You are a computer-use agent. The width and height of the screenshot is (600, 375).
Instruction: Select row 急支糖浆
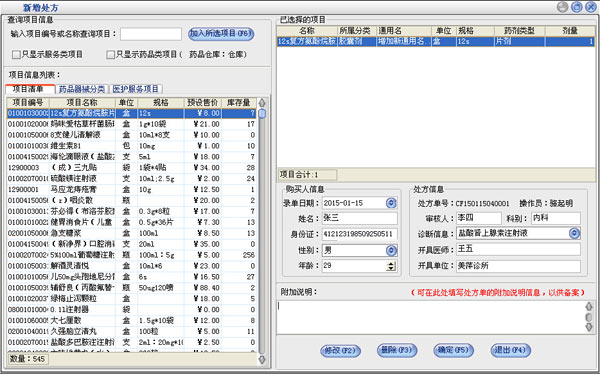pos(131,233)
